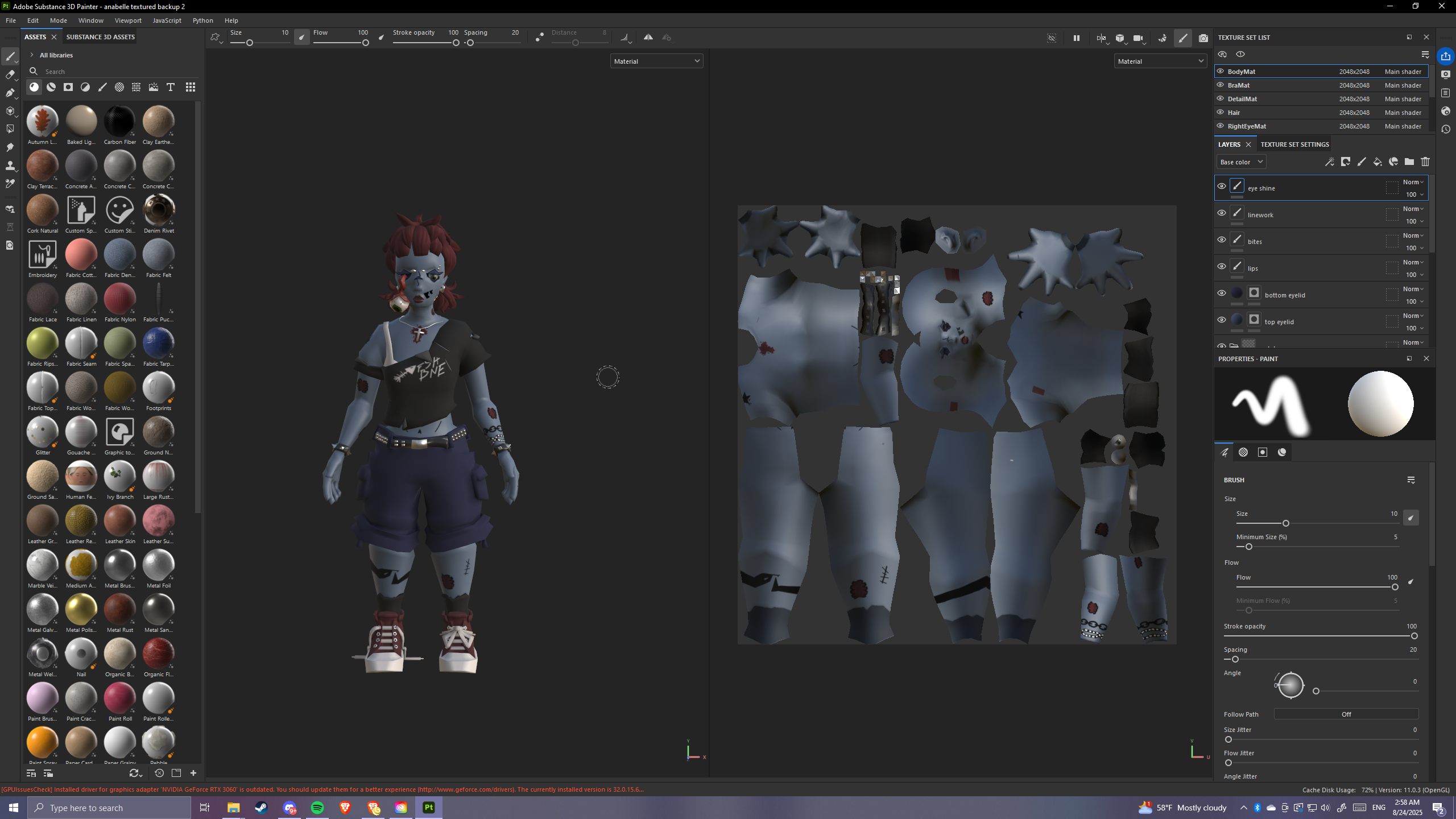Pause engine rendering with pause icon
Viewport: 1456px width, 819px height.
tap(1076, 38)
